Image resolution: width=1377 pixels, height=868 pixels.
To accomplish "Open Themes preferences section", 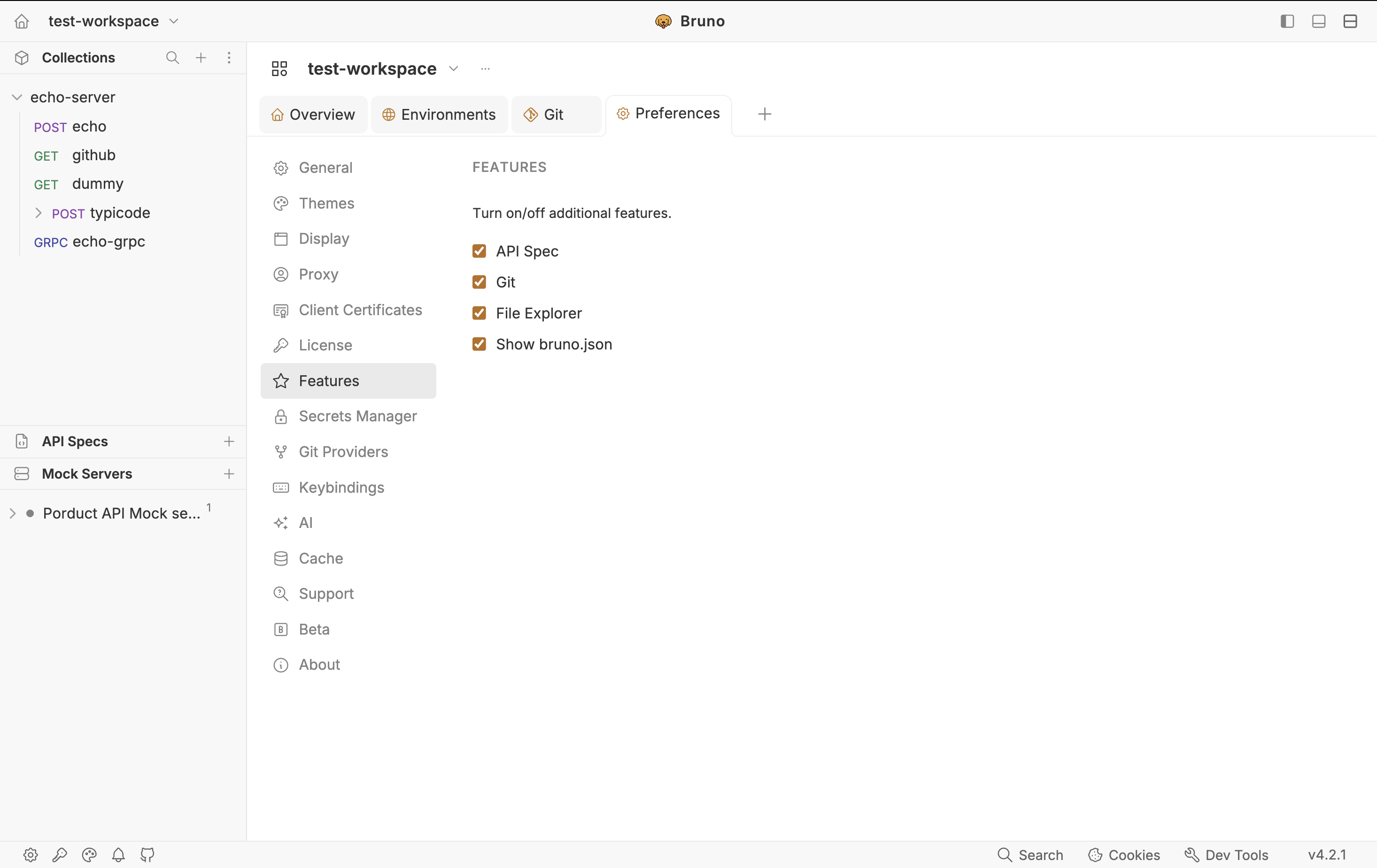I will pyautogui.click(x=348, y=203).
